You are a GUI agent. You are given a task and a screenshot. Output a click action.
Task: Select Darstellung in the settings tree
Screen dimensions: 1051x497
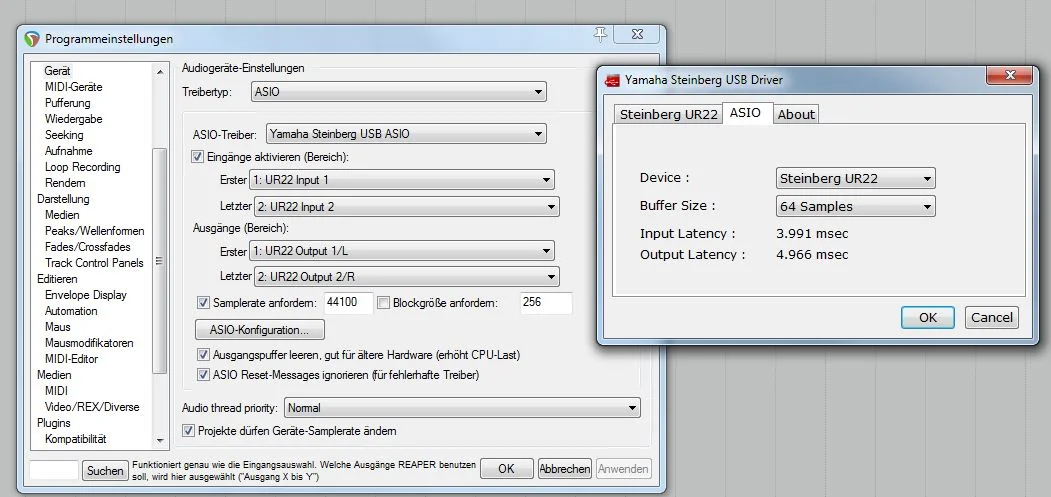coord(63,199)
